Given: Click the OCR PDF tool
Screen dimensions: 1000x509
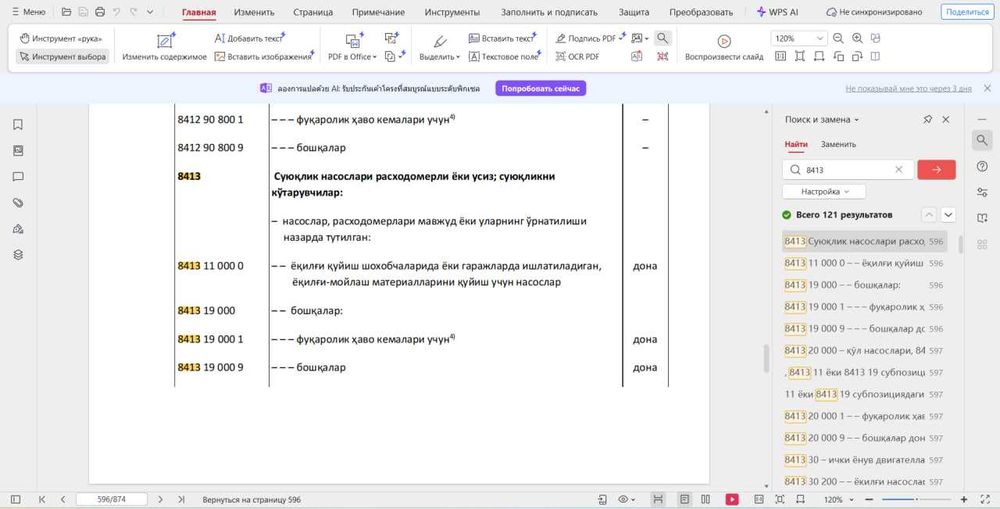Looking at the screenshot, I should pos(577,57).
